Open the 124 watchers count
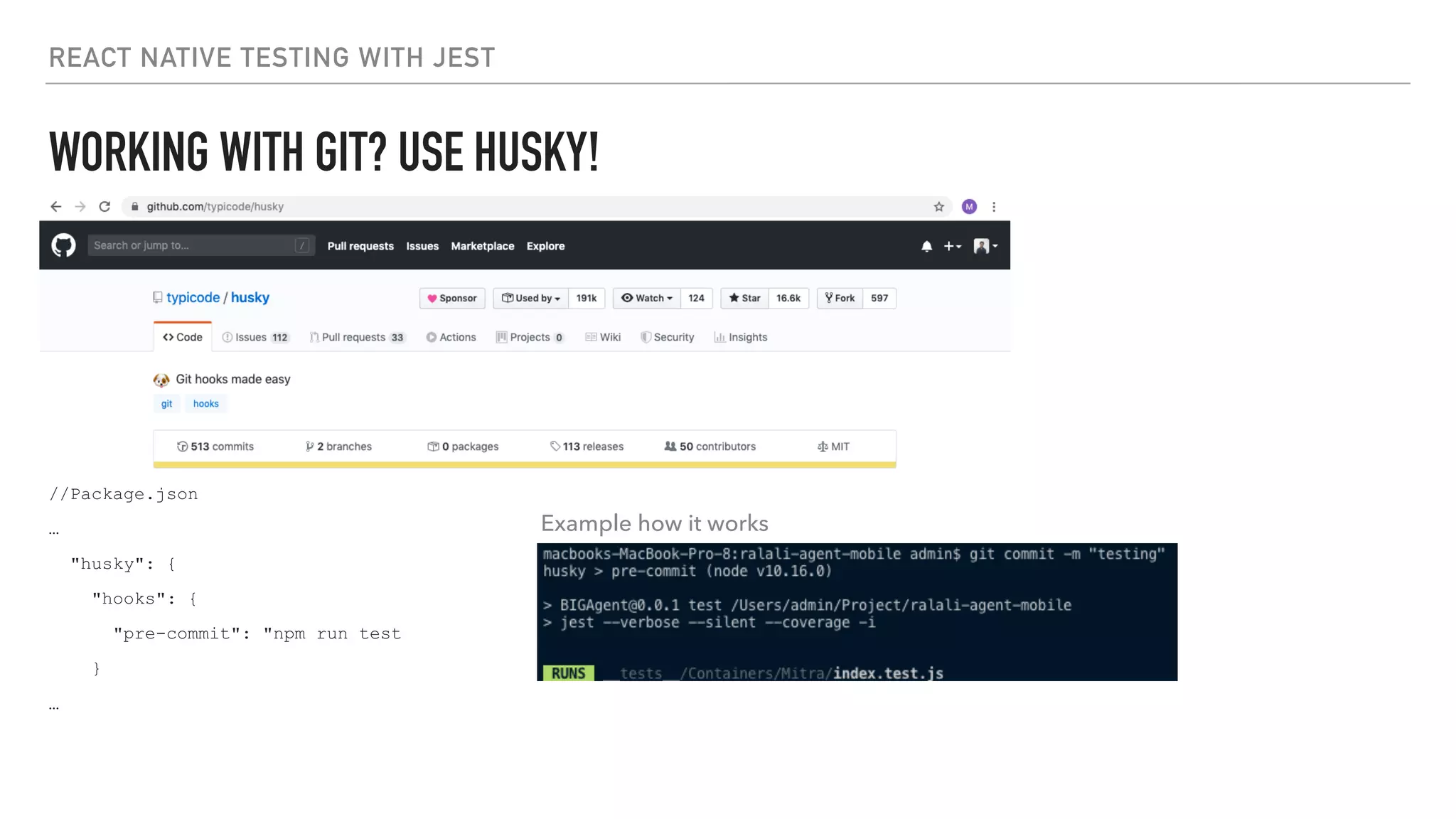 pos(697,299)
